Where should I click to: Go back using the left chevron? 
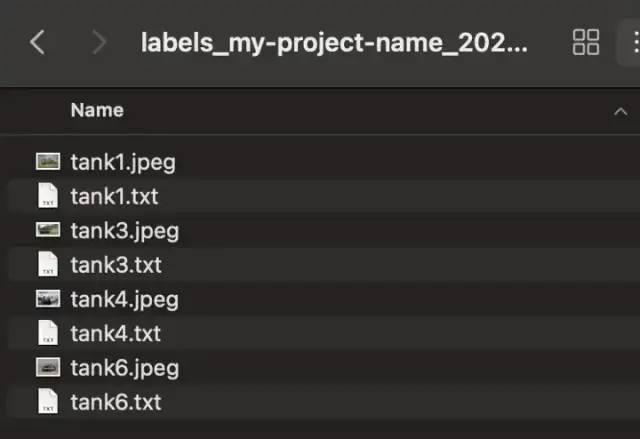(x=37, y=42)
